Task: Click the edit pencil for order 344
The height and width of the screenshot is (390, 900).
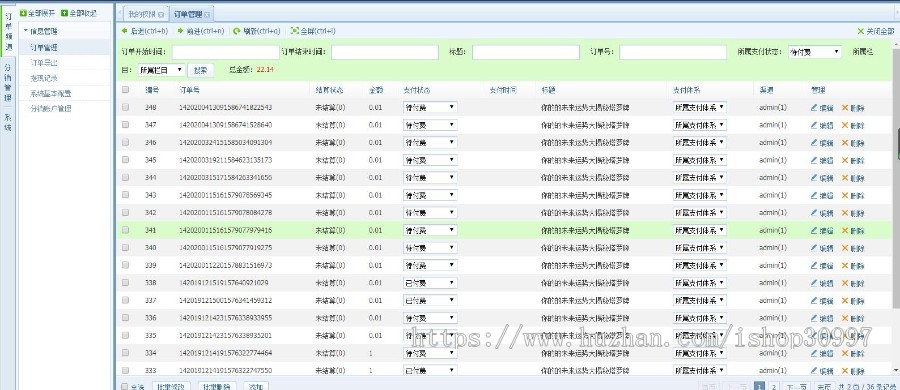Action: [x=813, y=177]
